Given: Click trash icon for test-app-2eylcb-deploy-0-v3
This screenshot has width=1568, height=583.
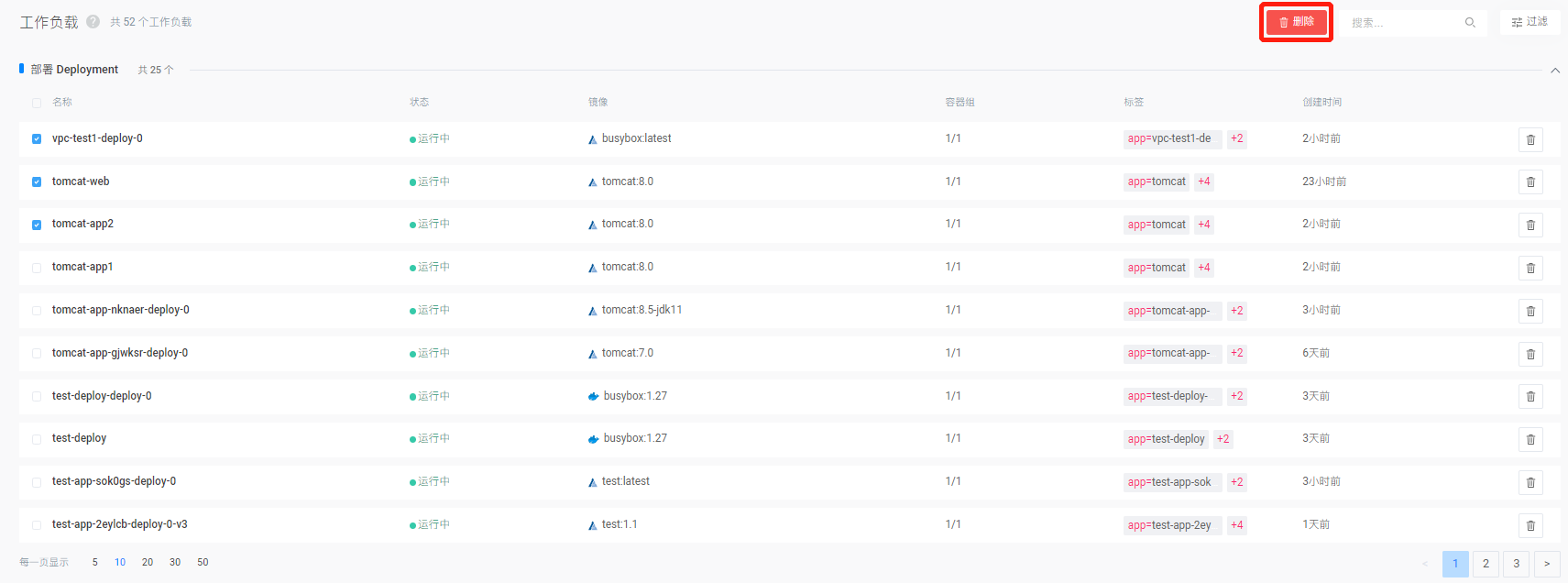Looking at the screenshot, I should click(x=1530, y=525).
